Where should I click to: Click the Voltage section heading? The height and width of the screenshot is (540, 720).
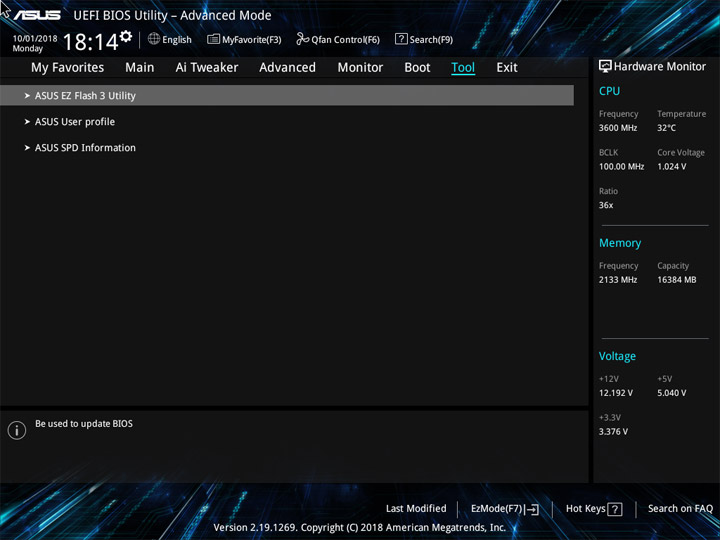(617, 356)
